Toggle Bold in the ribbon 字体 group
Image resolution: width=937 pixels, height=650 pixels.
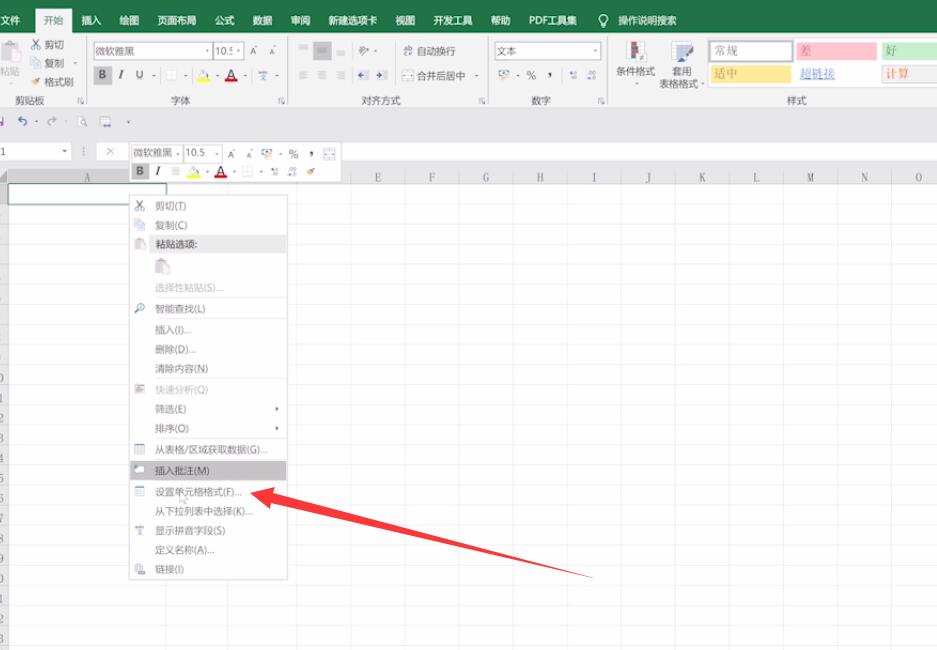(x=102, y=75)
